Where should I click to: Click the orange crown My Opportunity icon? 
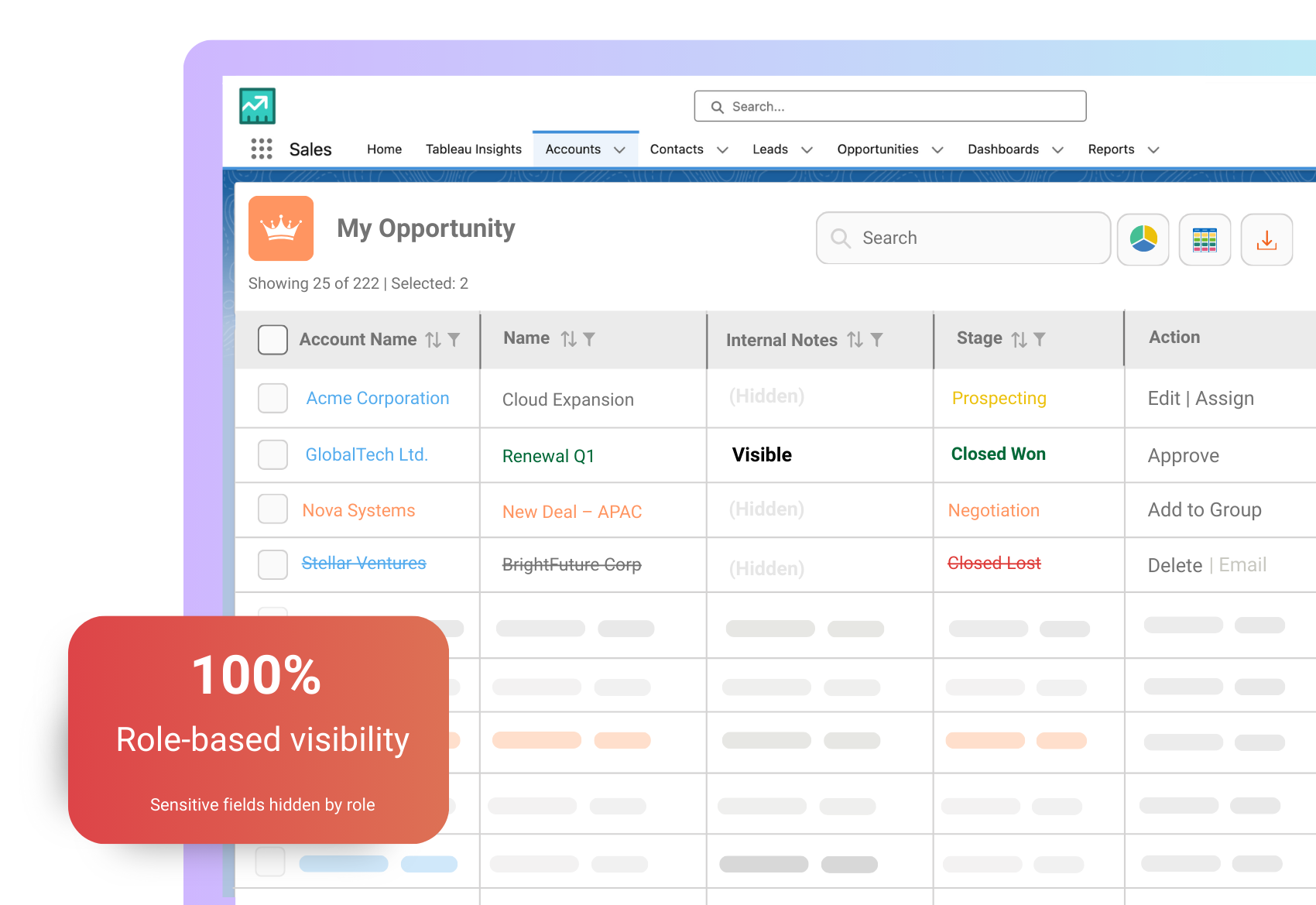281,228
